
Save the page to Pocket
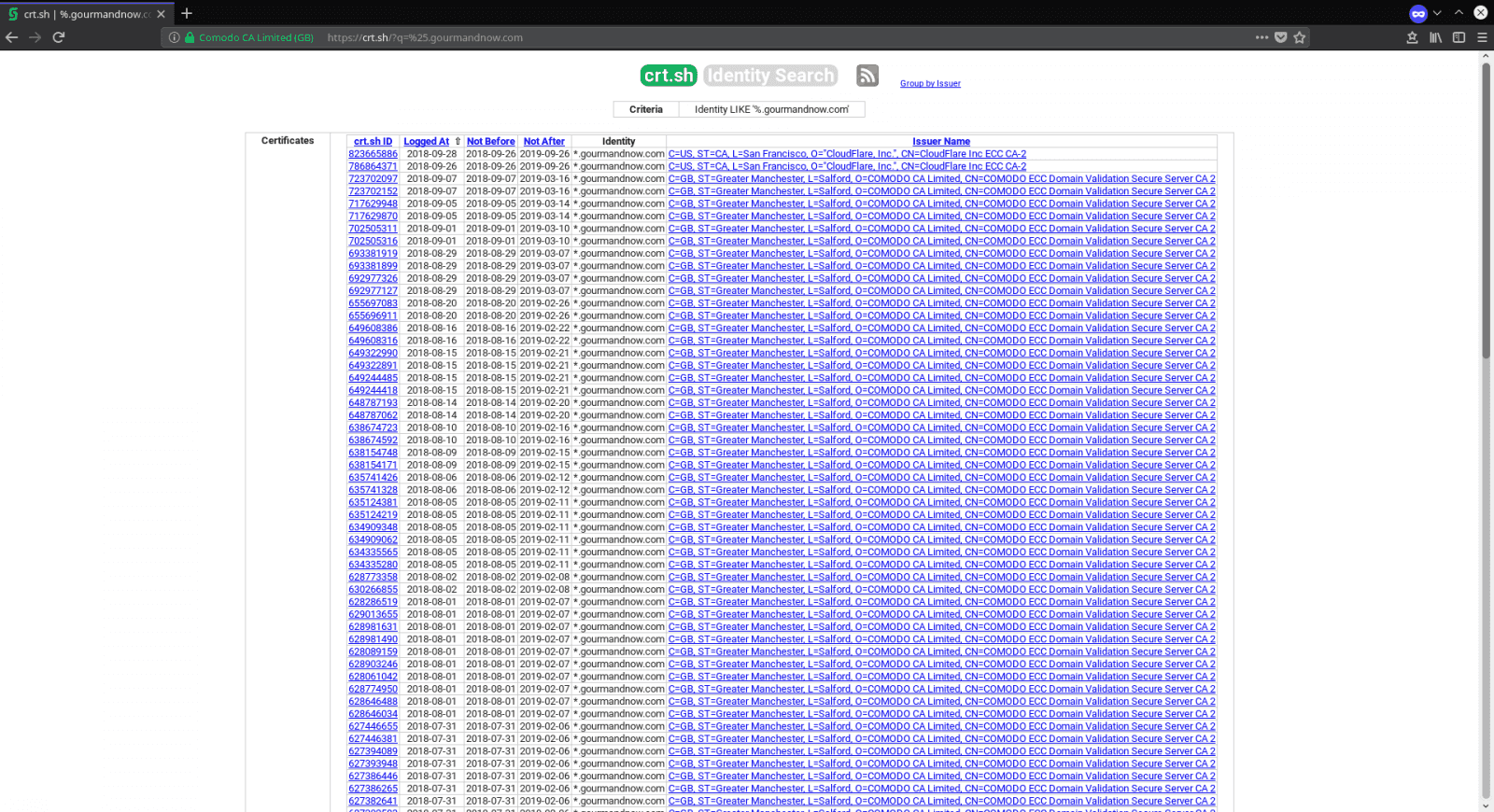1281,37
